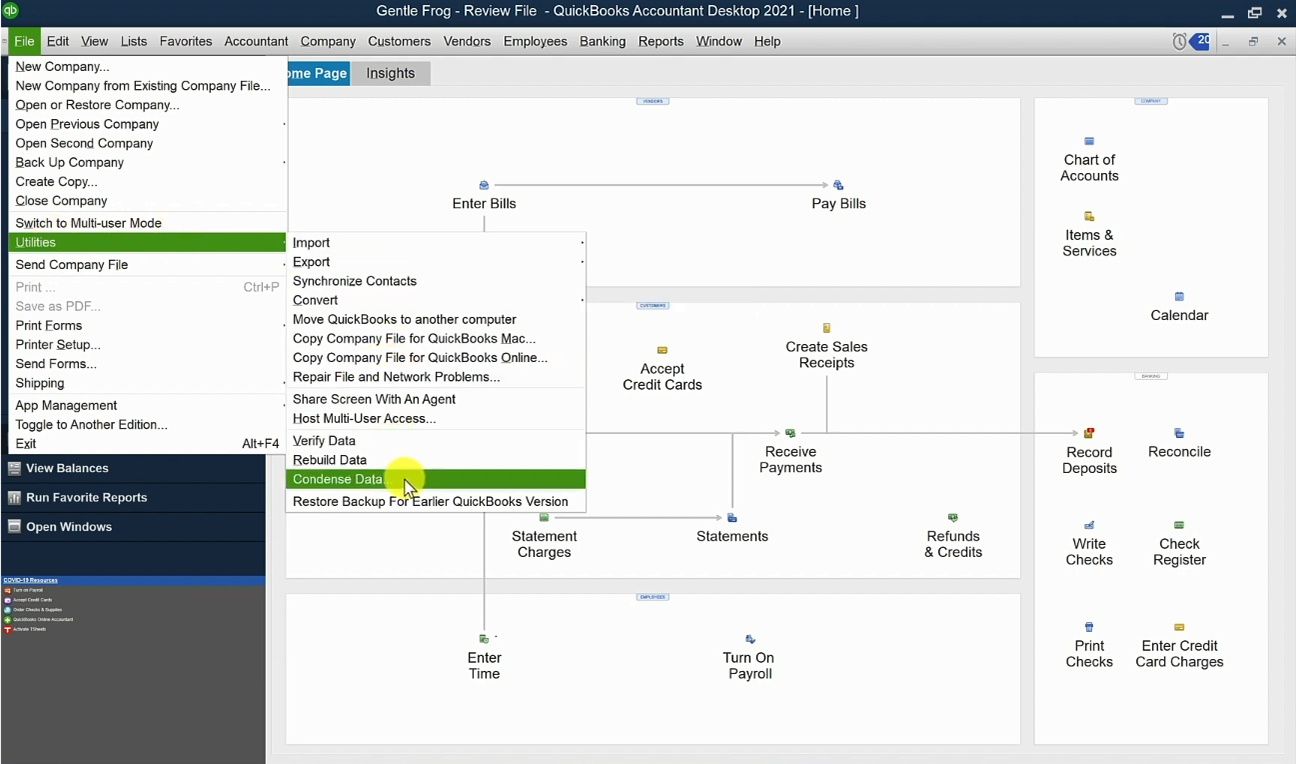Image resolution: width=1296 pixels, height=764 pixels.
Task: Open Check Register icon
Action: [x=1179, y=525]
